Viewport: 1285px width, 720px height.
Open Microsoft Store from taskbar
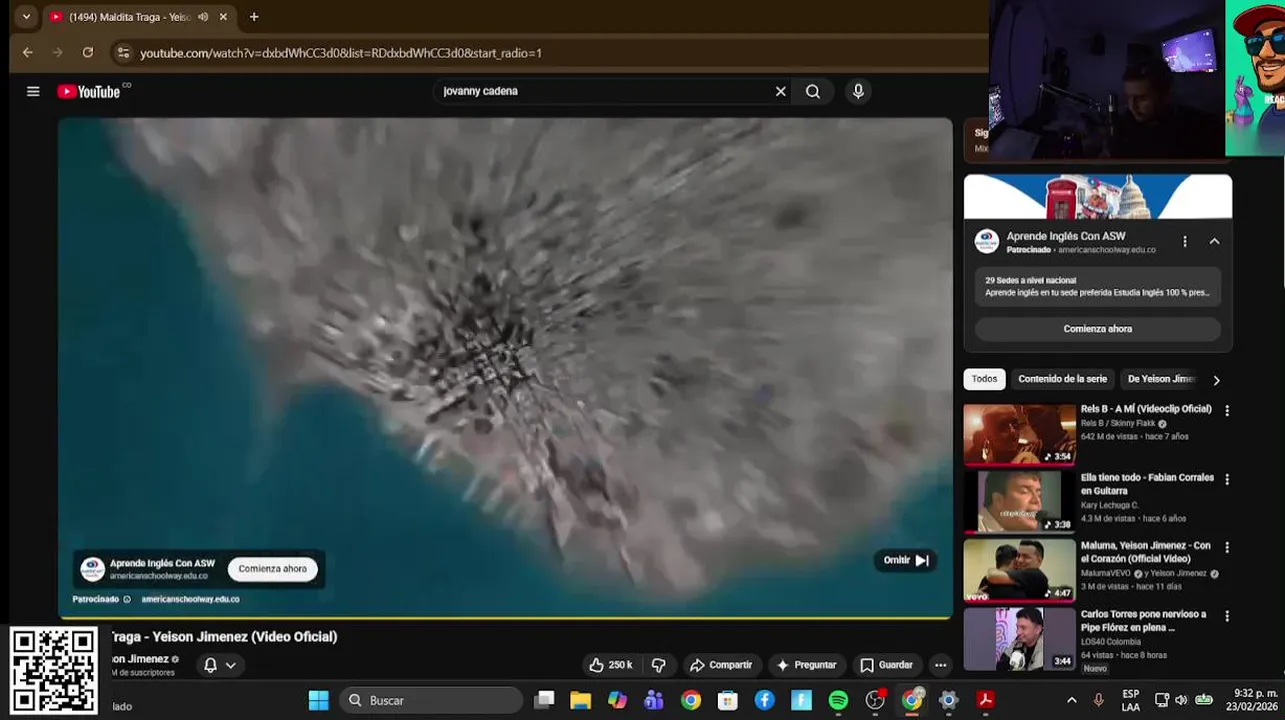(x=728, y=700)
